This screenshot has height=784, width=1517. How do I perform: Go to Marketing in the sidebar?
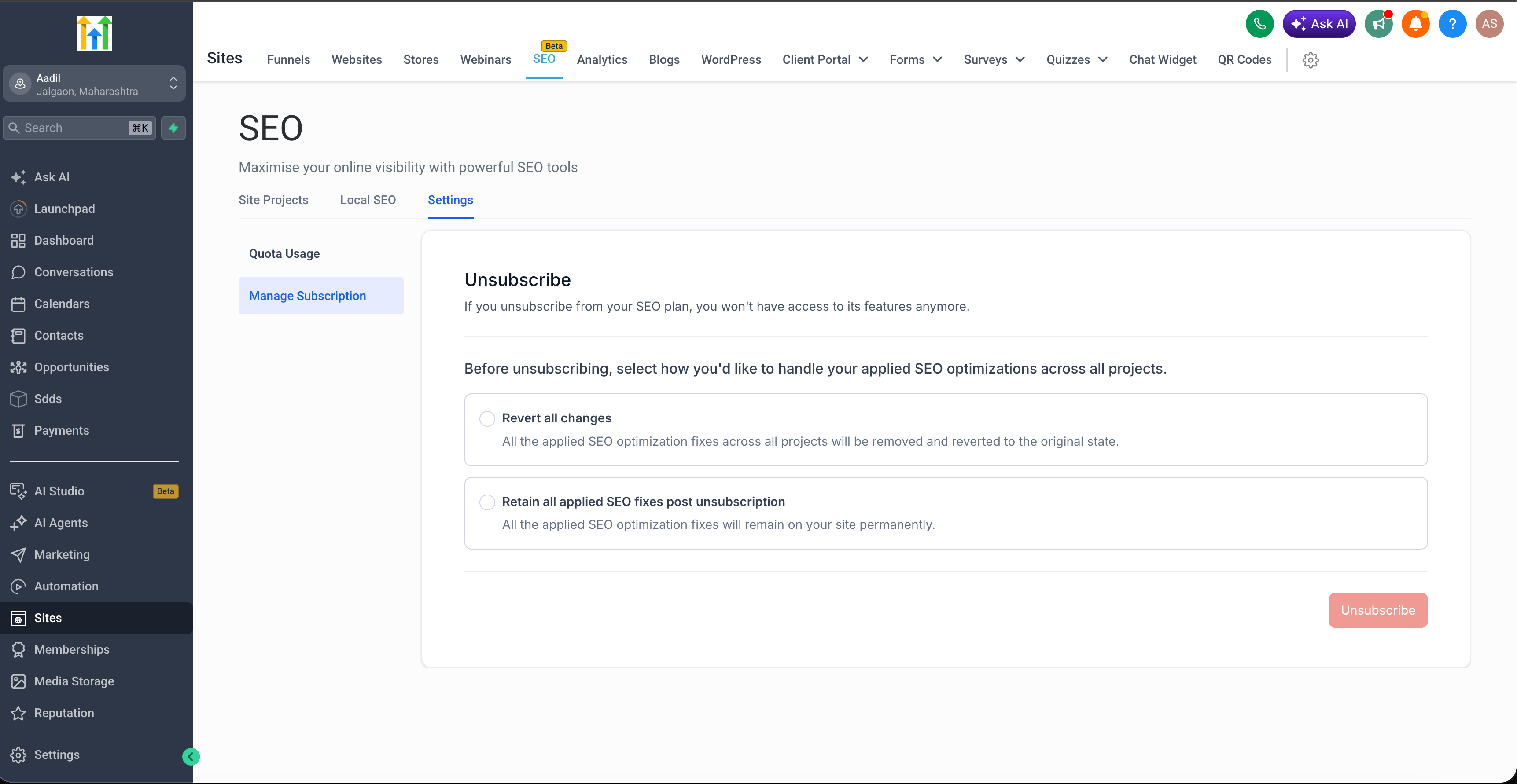pos(96,554)
